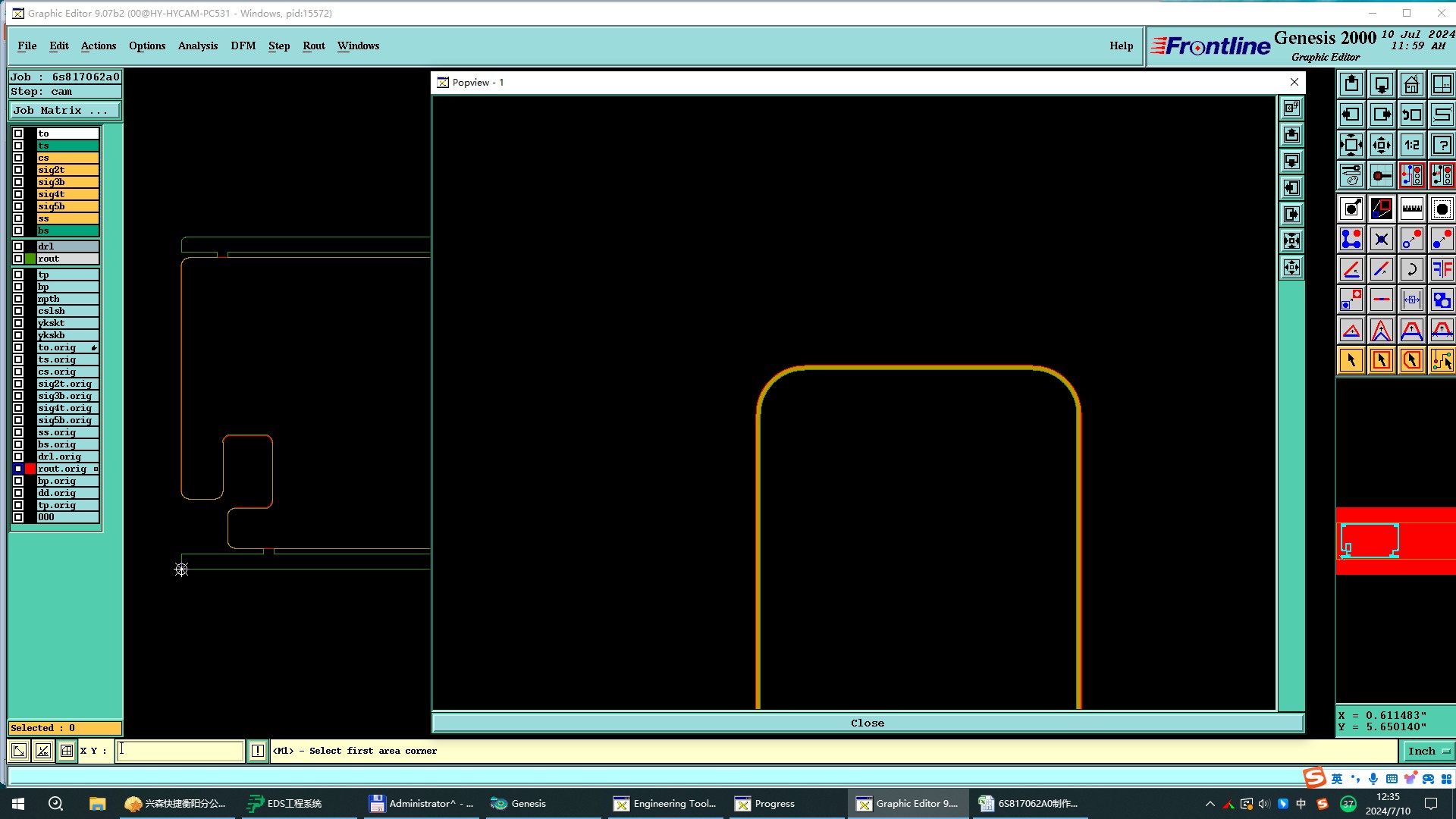Click the X Y coordinate input field
The height and width of the screenshot is (819, 1456).
coord(180,751)
